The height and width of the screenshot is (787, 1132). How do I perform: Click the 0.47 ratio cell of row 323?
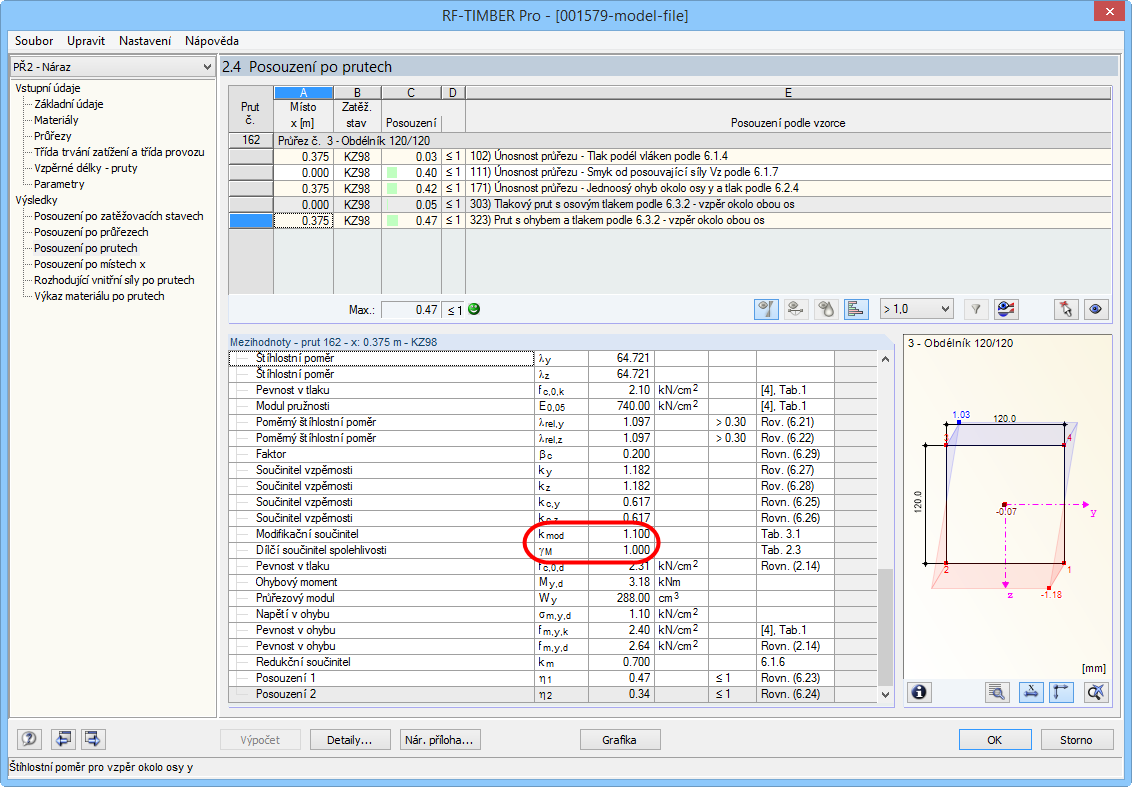click(412, 220)
